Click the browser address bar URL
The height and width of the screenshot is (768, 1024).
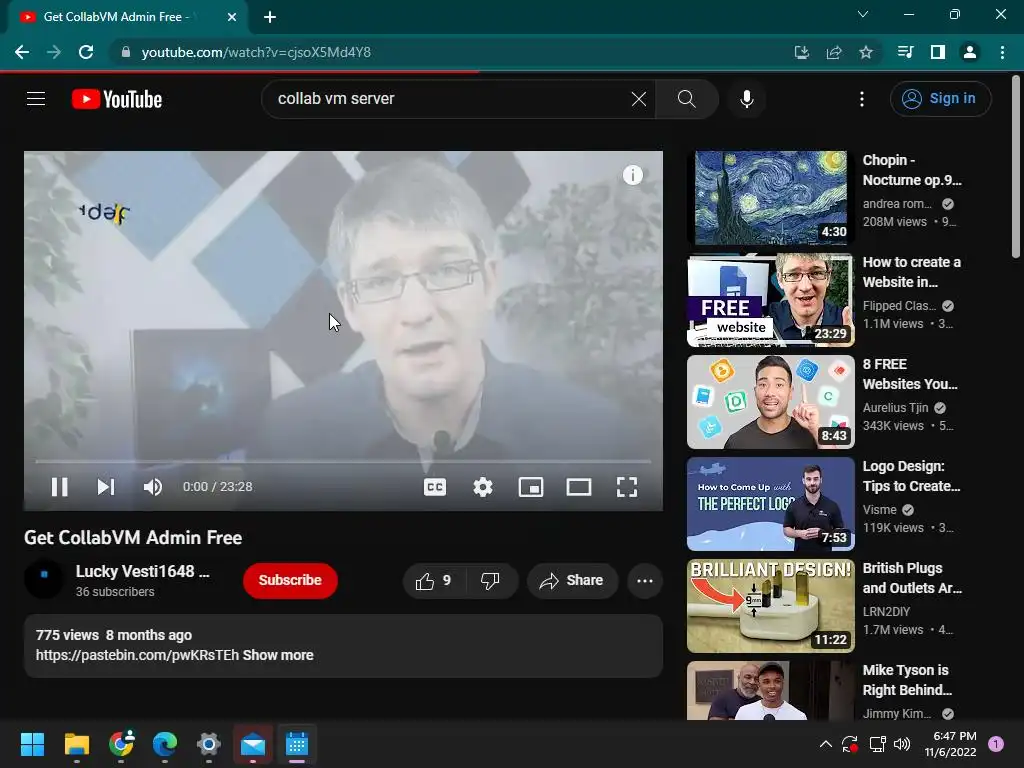(256, 52)
